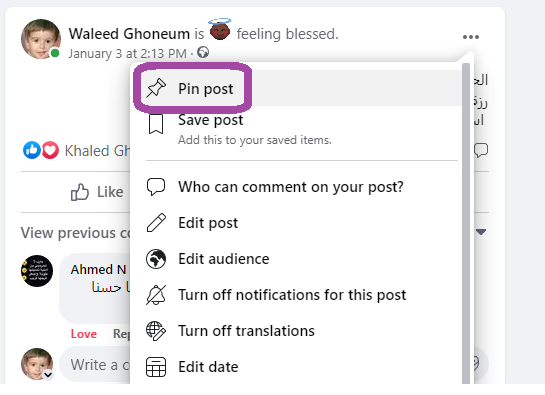545x395 pixels.
Task: Click the speech bubble icon for comment settings
Action: [156, 187]
